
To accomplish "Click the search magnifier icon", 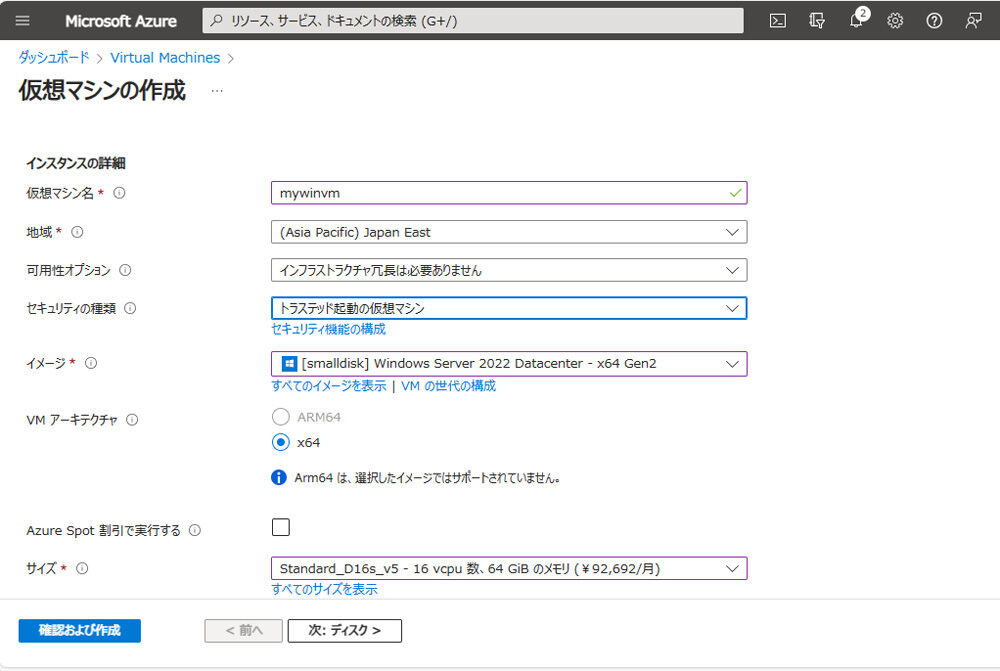I will click(217, 20).
